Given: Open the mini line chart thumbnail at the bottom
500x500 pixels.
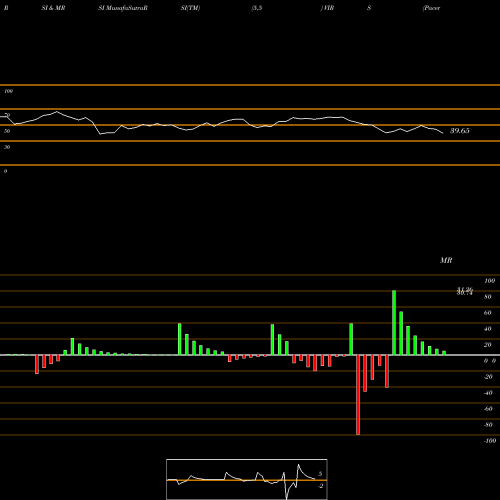Looking at the screenshot, I should 247,479.
